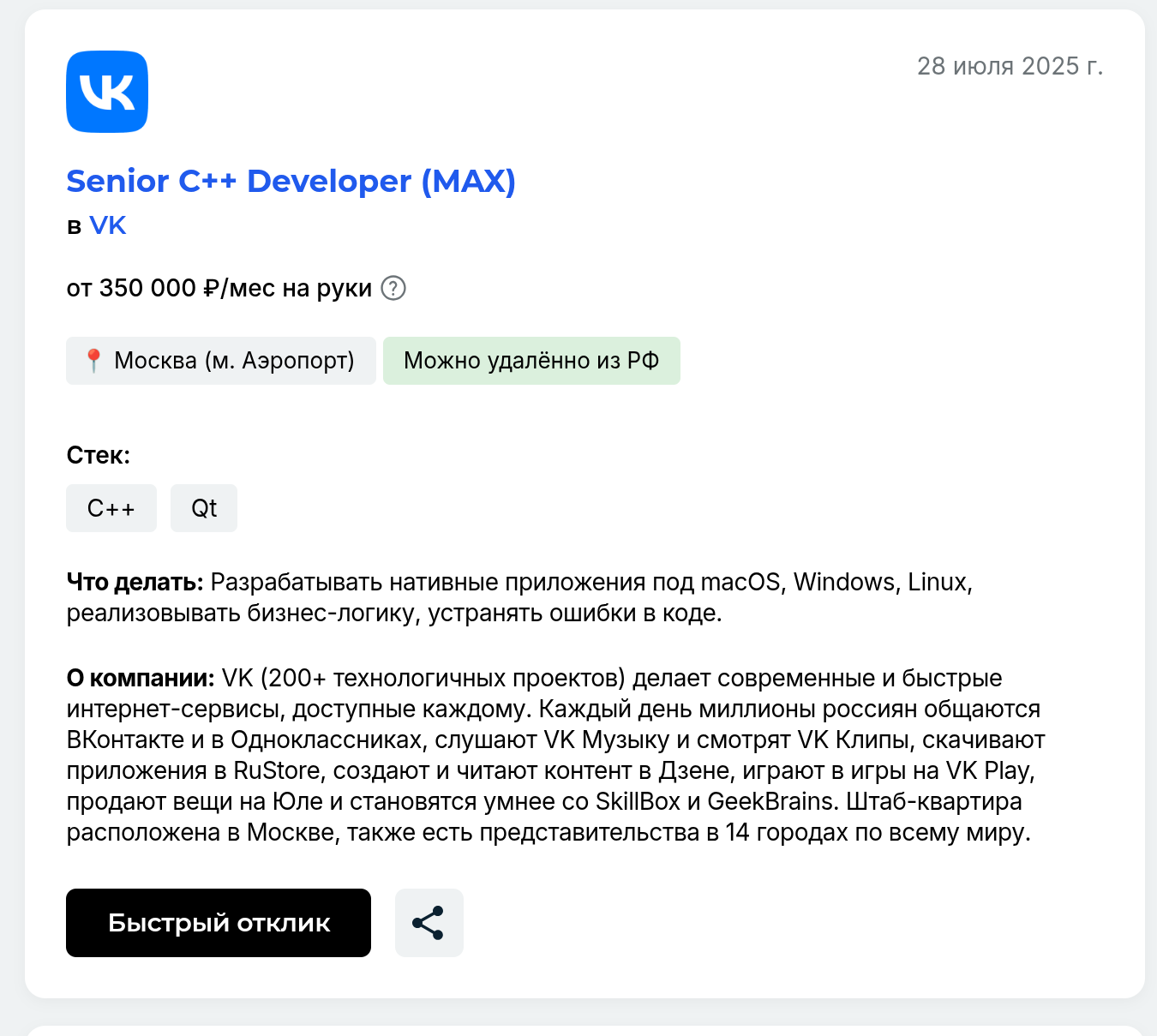Viewport: 1157px width, 1036px height.
Task: Click the salary help question mark icon
Action: pos(393,288)
